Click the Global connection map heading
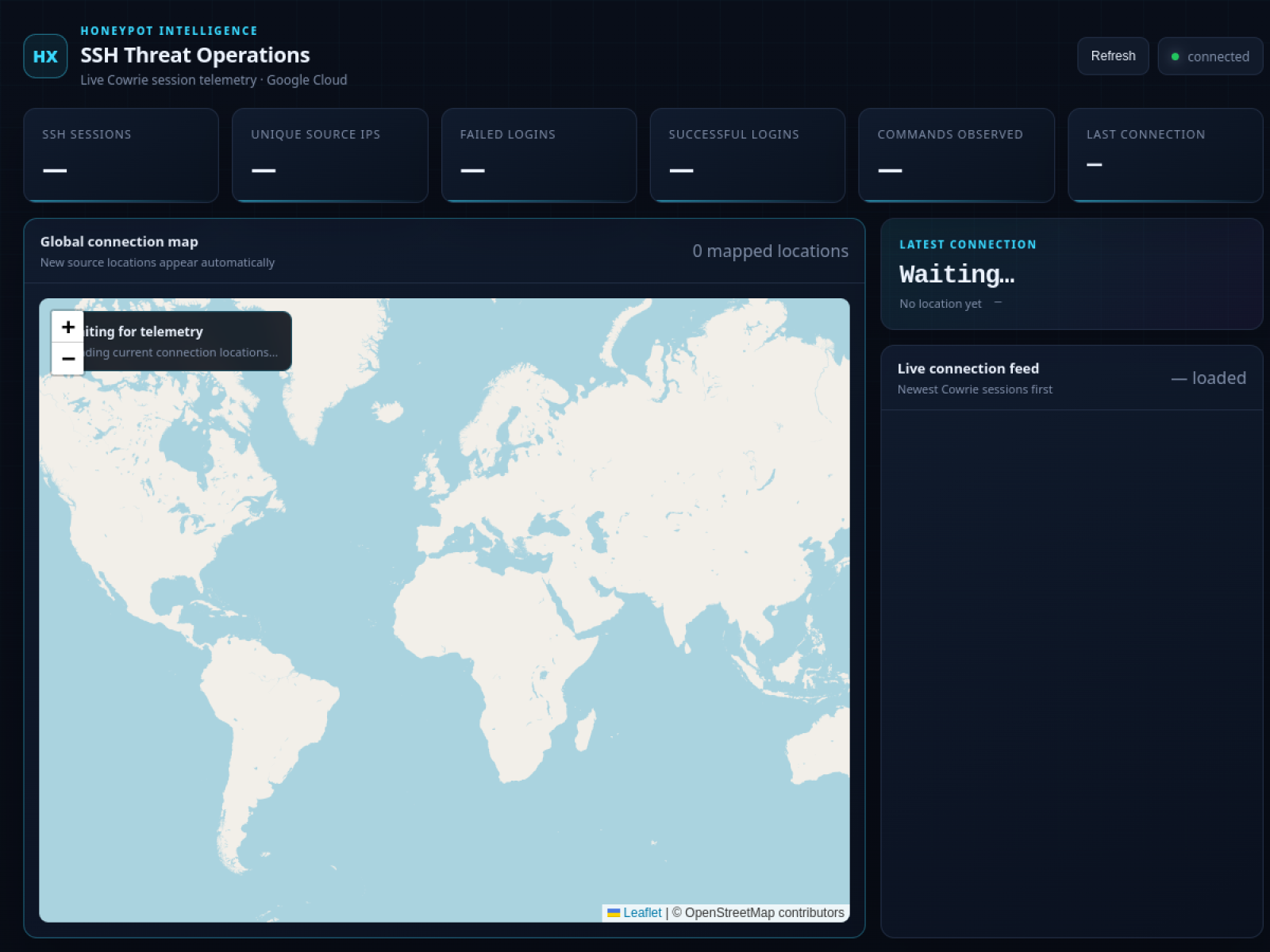Image resolution: width=1270 pixels, height=952 pixels. click(x=119, y=242)
